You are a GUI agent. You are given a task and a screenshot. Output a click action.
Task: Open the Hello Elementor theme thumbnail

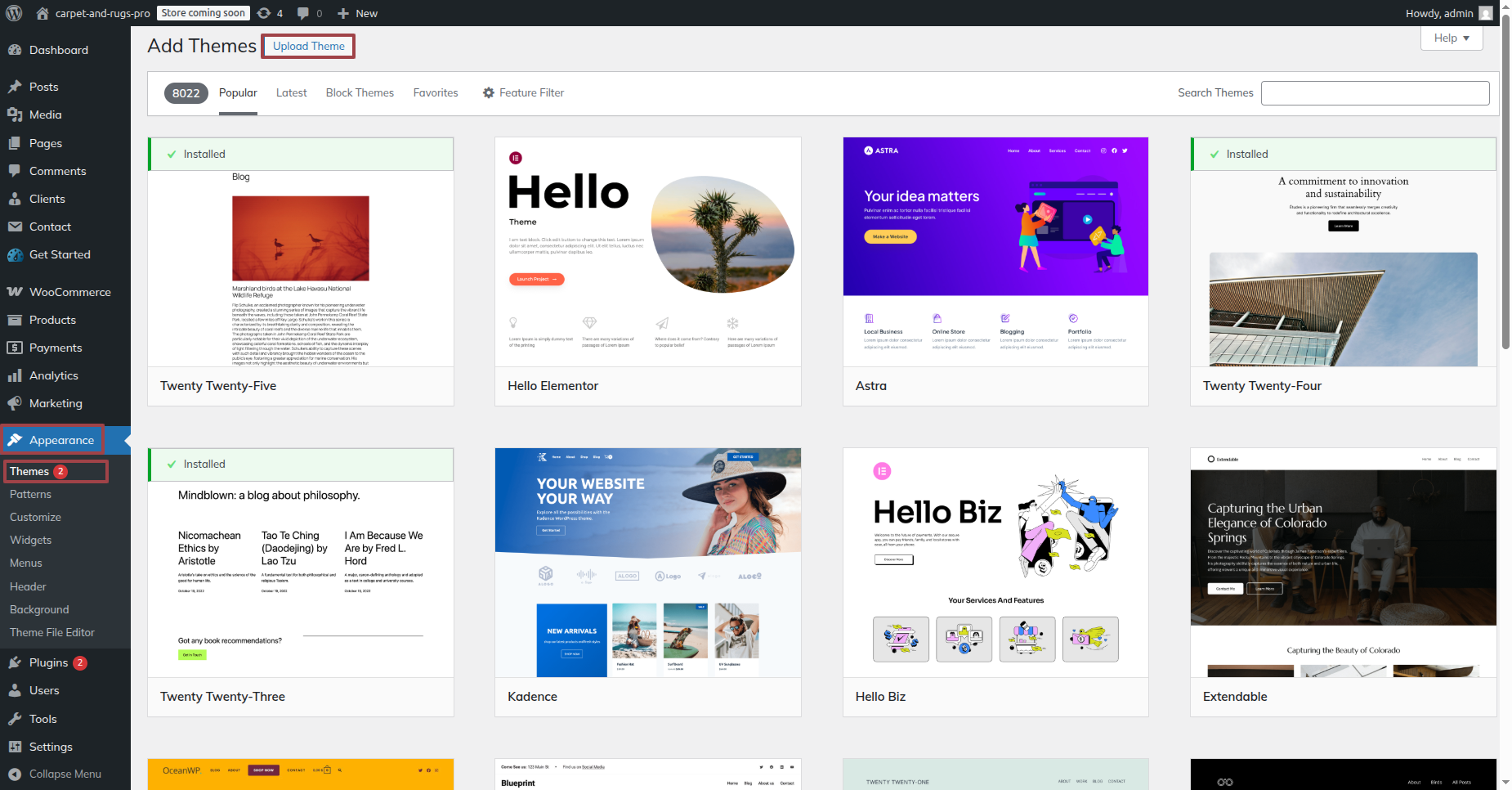tap(648, 252)
